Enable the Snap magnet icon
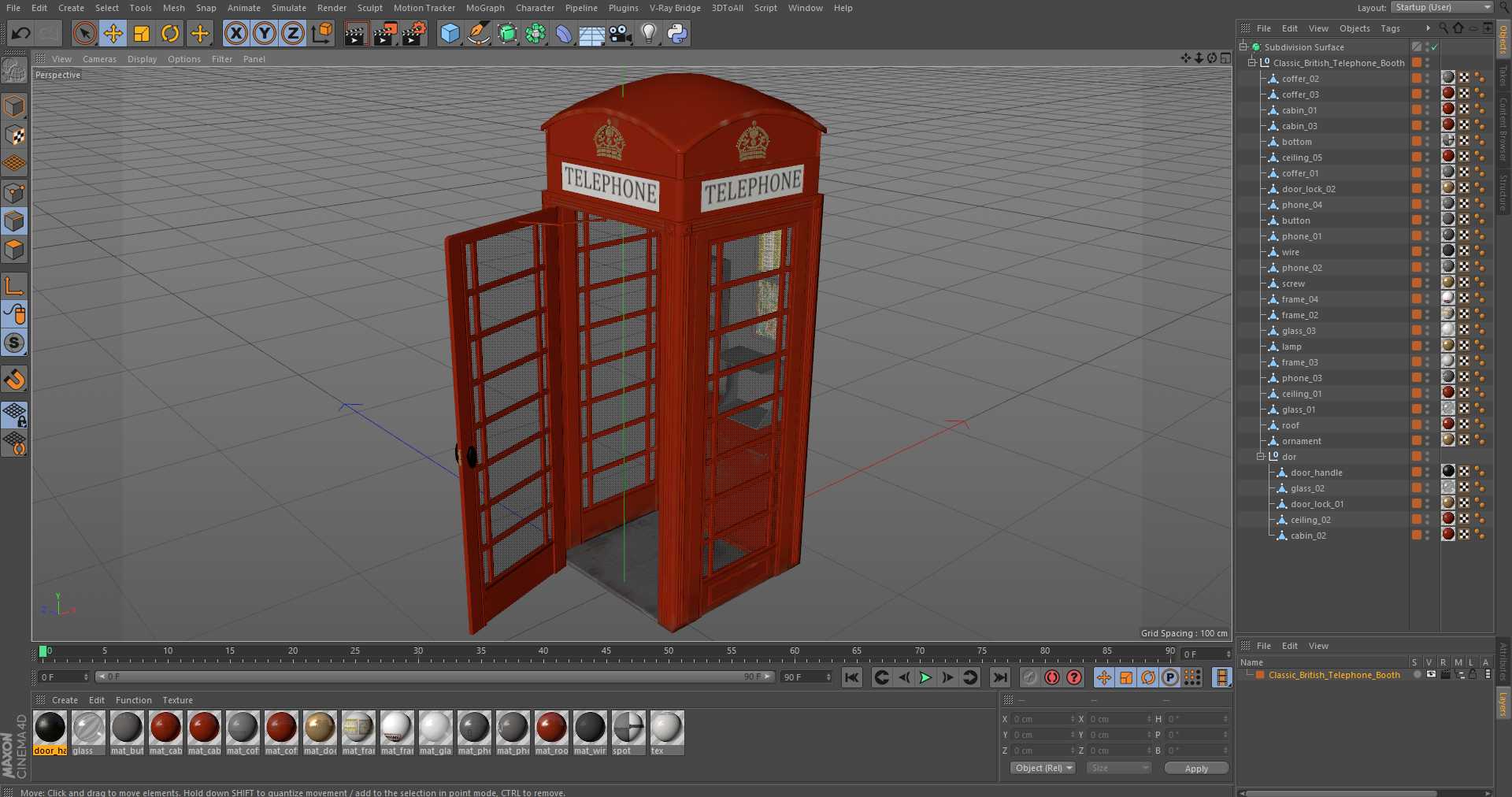1512x797 pixels. tap(14, 380)
